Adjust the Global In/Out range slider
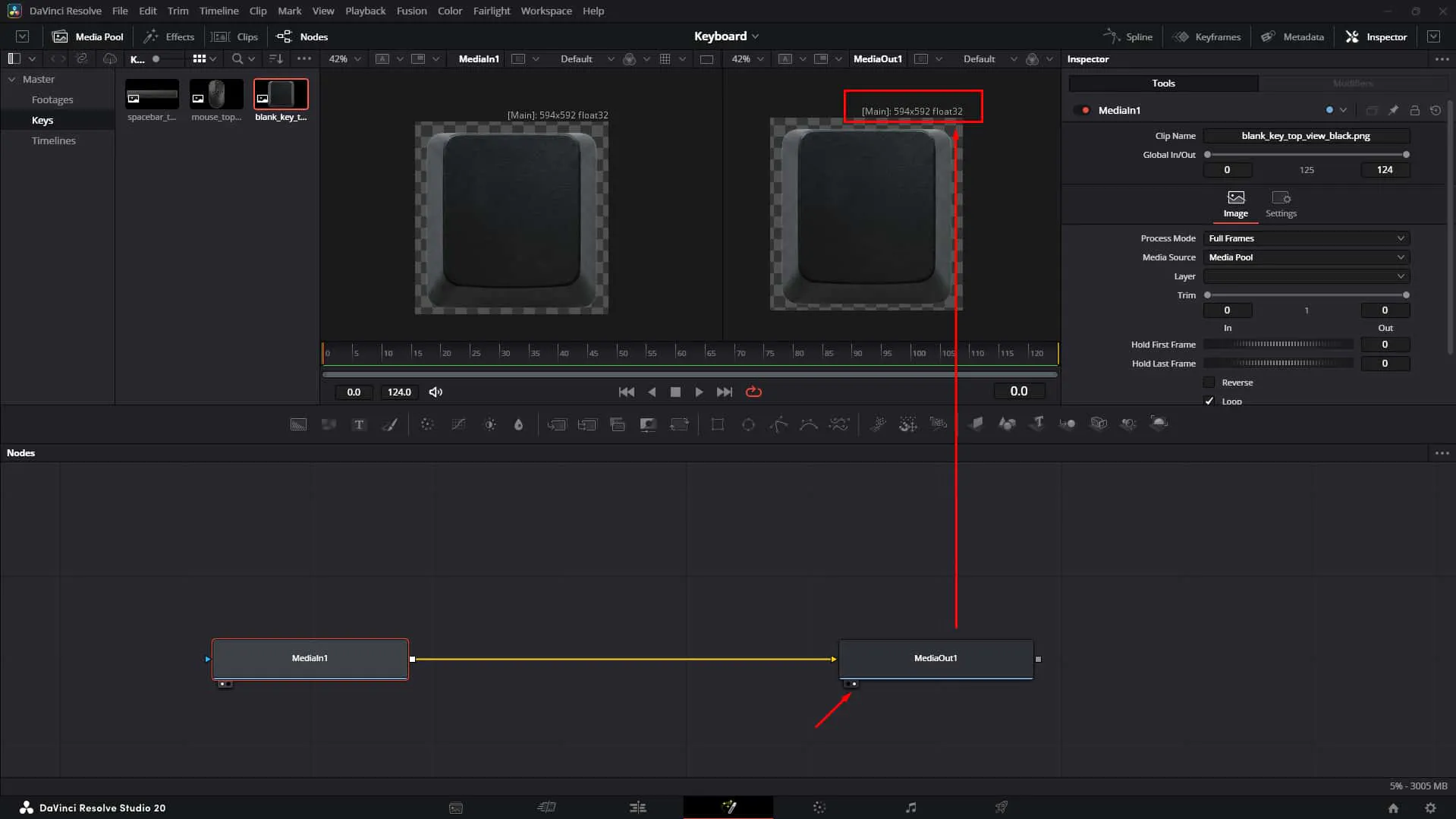Viewport: 1456px width, 819px height. (1307, 155)
